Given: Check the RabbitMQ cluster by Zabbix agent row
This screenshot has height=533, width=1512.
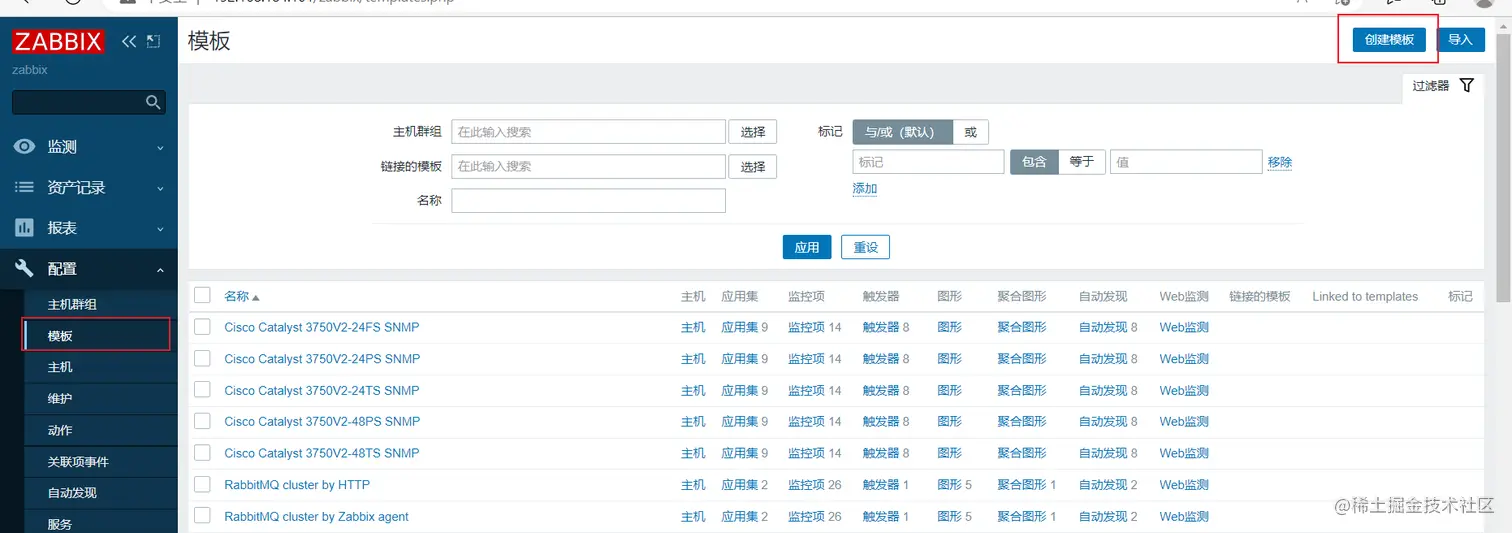Looking at the screenshot, I should [203, 515].
